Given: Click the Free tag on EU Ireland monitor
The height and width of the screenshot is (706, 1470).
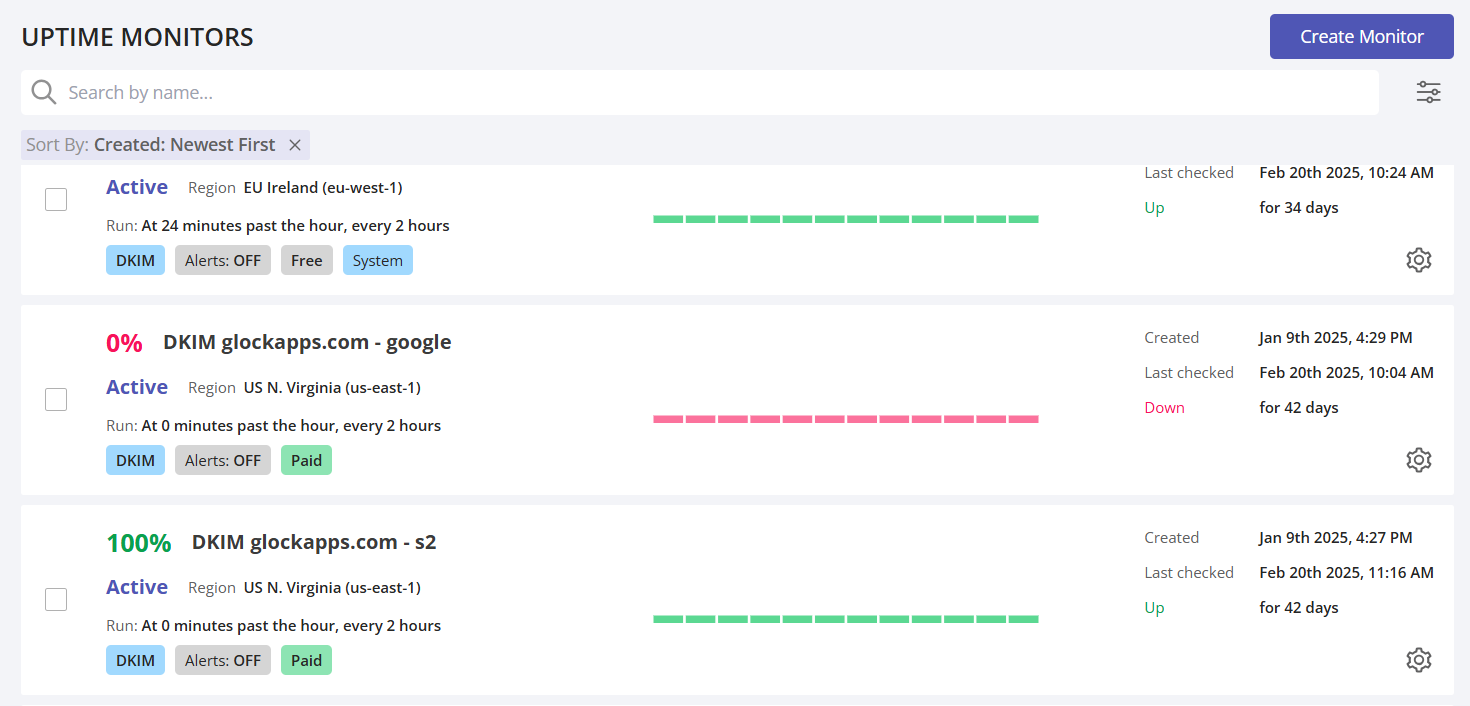Looking at the screenshot, I should pos(306,261).
